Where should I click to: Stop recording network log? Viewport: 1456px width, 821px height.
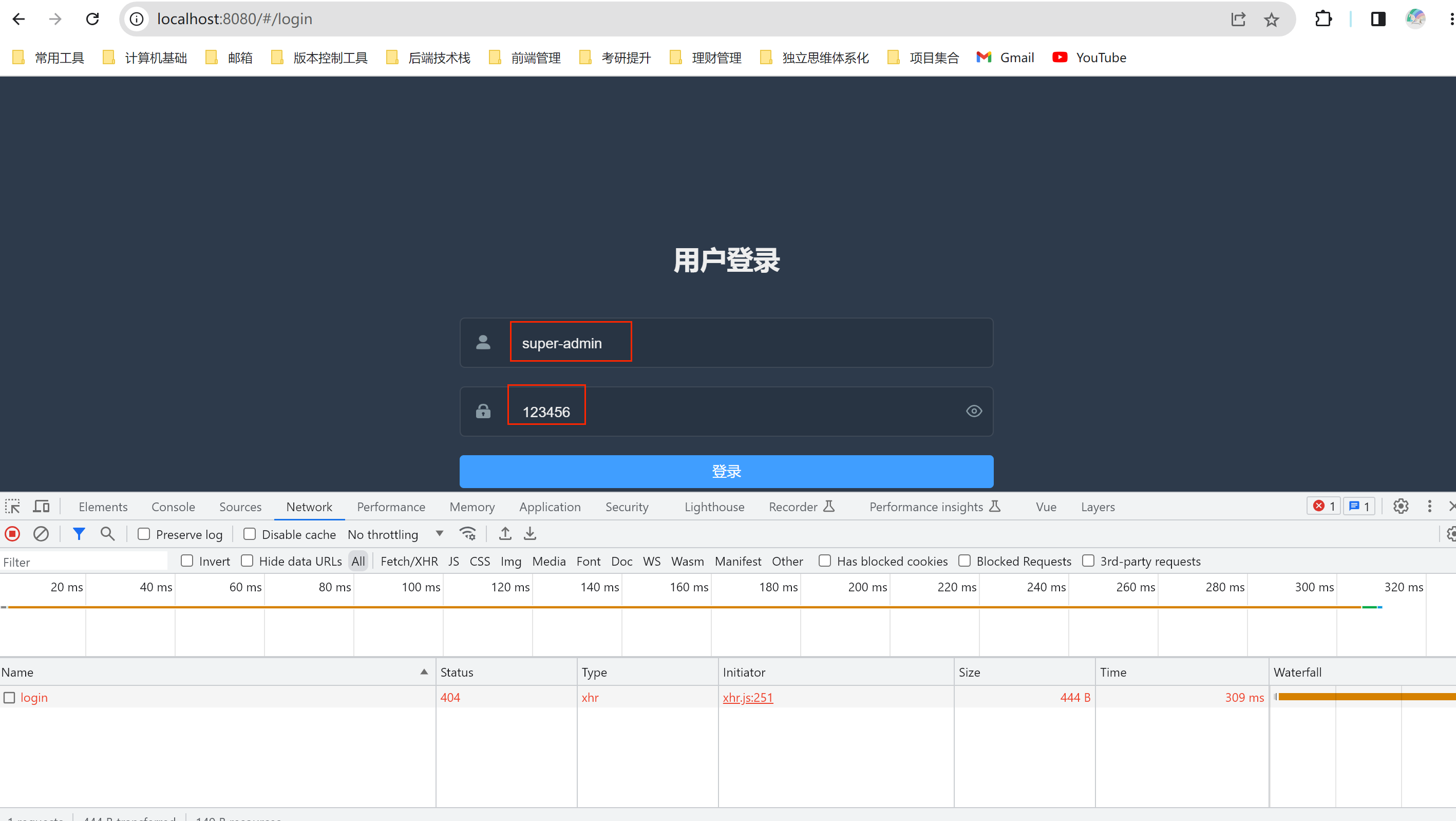click(12, 534)
